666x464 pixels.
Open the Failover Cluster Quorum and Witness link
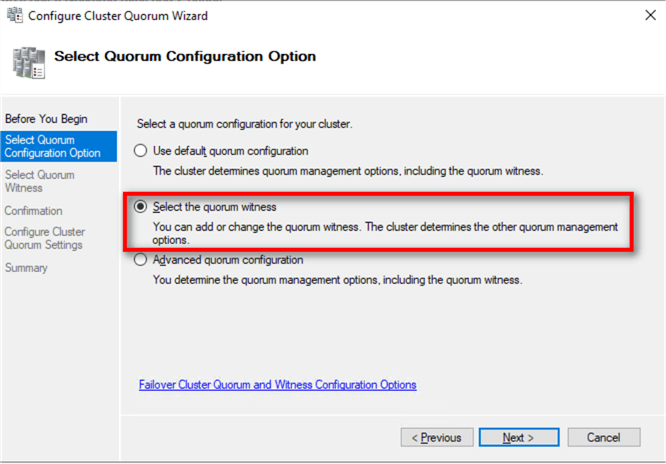[x=277, y=385]
